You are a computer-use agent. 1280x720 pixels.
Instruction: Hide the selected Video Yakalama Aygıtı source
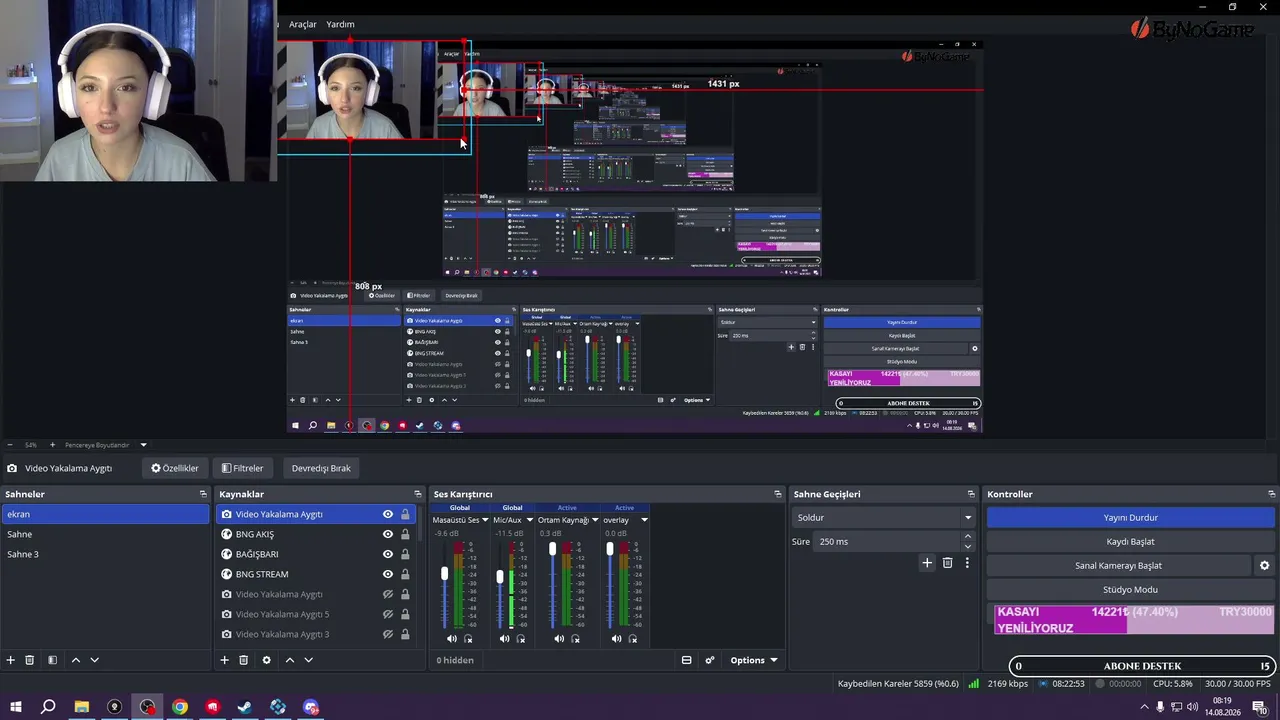[x=388, y=514]
